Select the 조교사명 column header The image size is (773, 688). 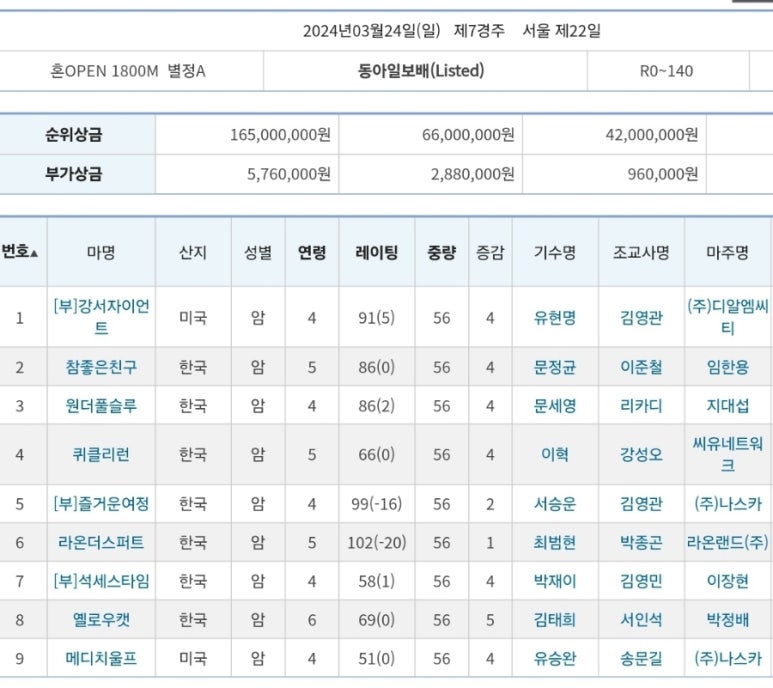pyautogui.click(x=641, y=252)
